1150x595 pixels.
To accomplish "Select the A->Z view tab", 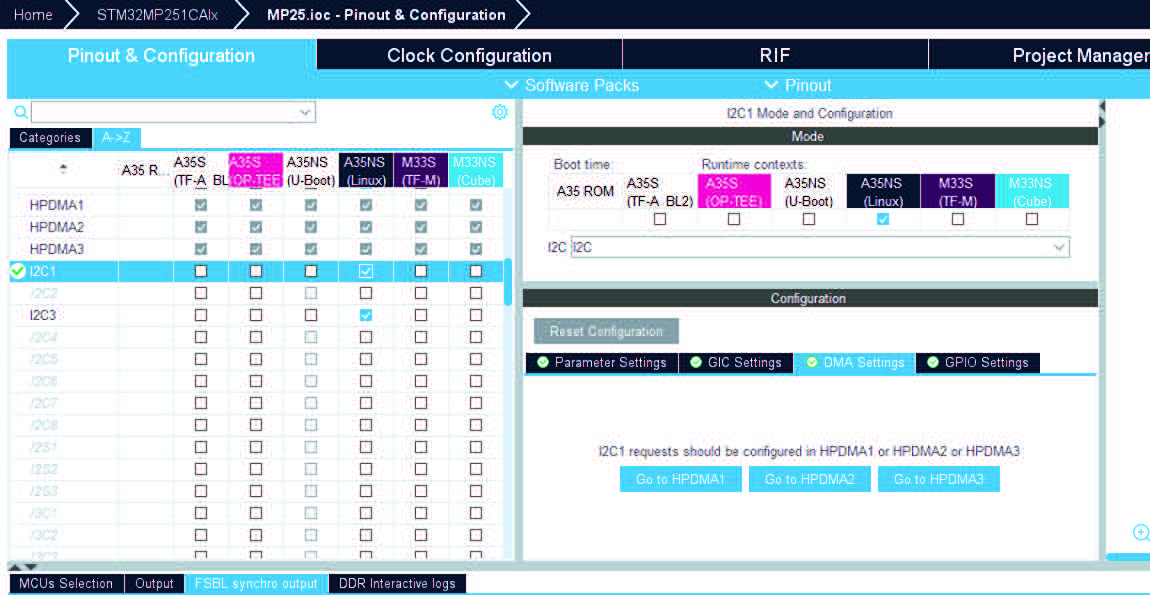I will coord(117,137).
